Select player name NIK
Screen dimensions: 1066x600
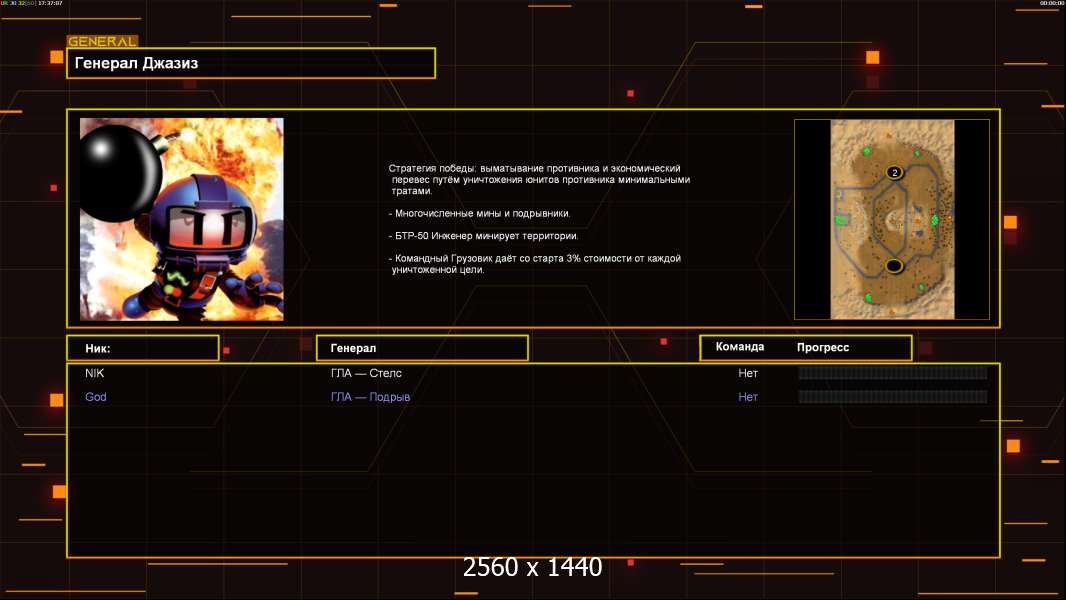[x=94, y=373]
